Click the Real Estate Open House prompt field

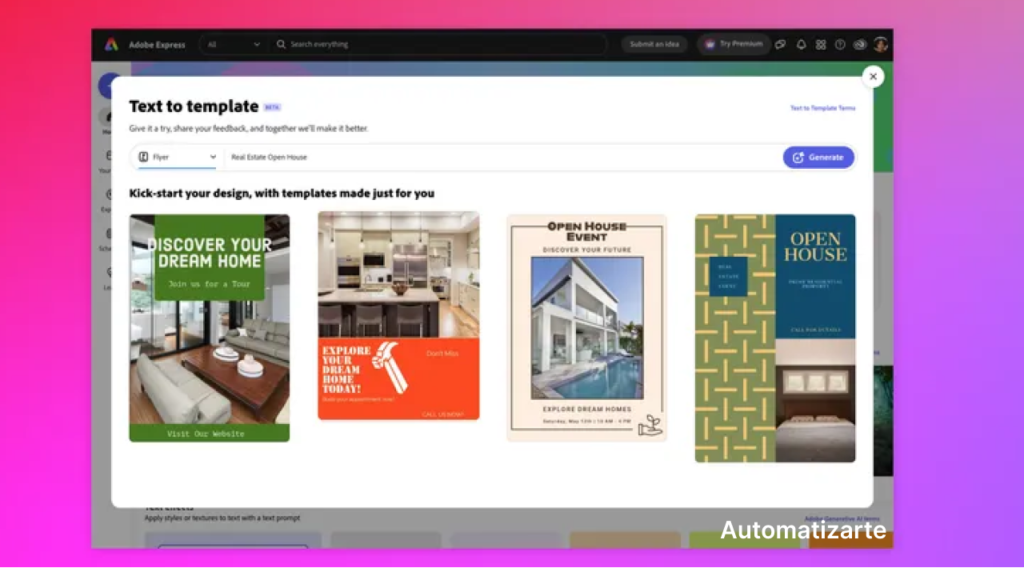(503, 157)
